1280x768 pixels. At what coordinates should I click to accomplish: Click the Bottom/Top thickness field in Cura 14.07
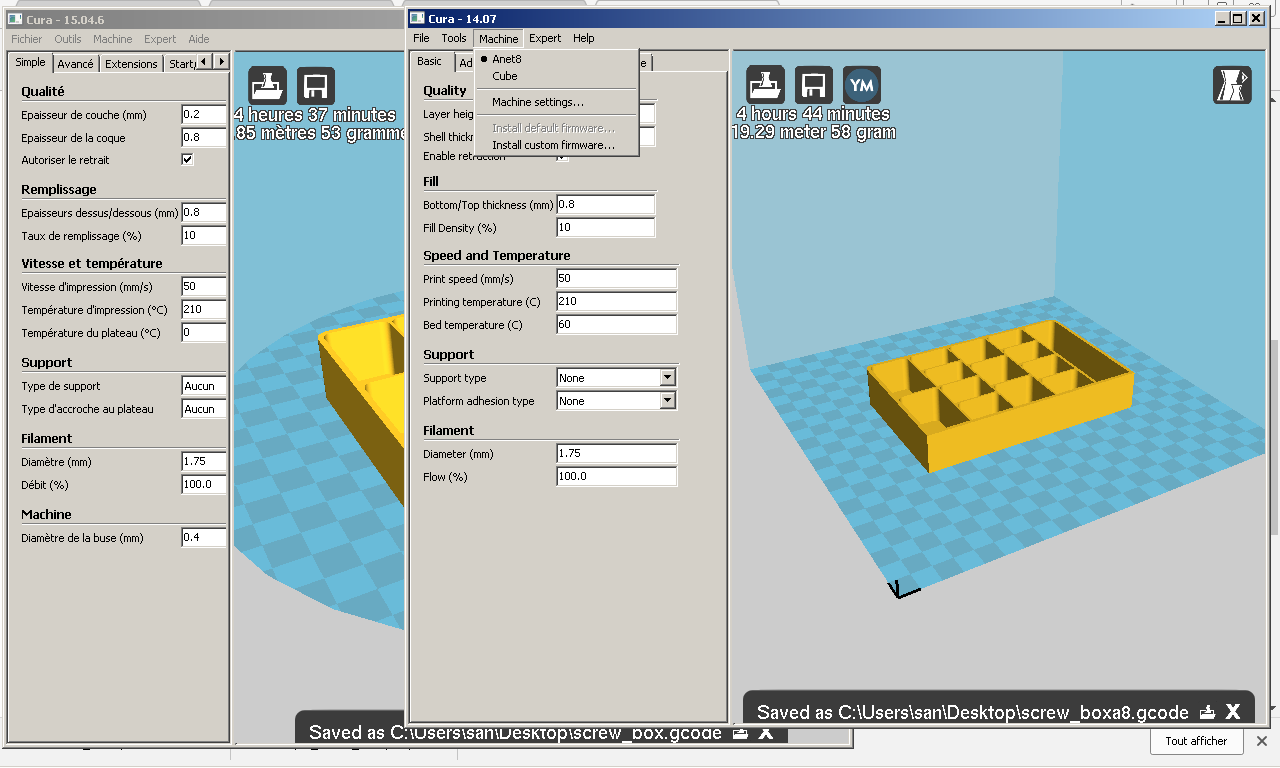click(x=606, y=204)
